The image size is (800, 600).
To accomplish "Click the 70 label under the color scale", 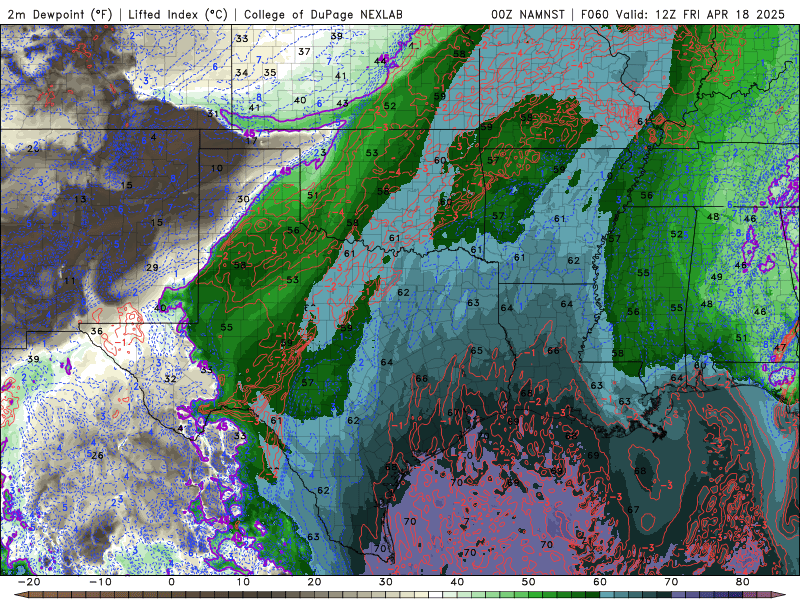I will [671, 582].
